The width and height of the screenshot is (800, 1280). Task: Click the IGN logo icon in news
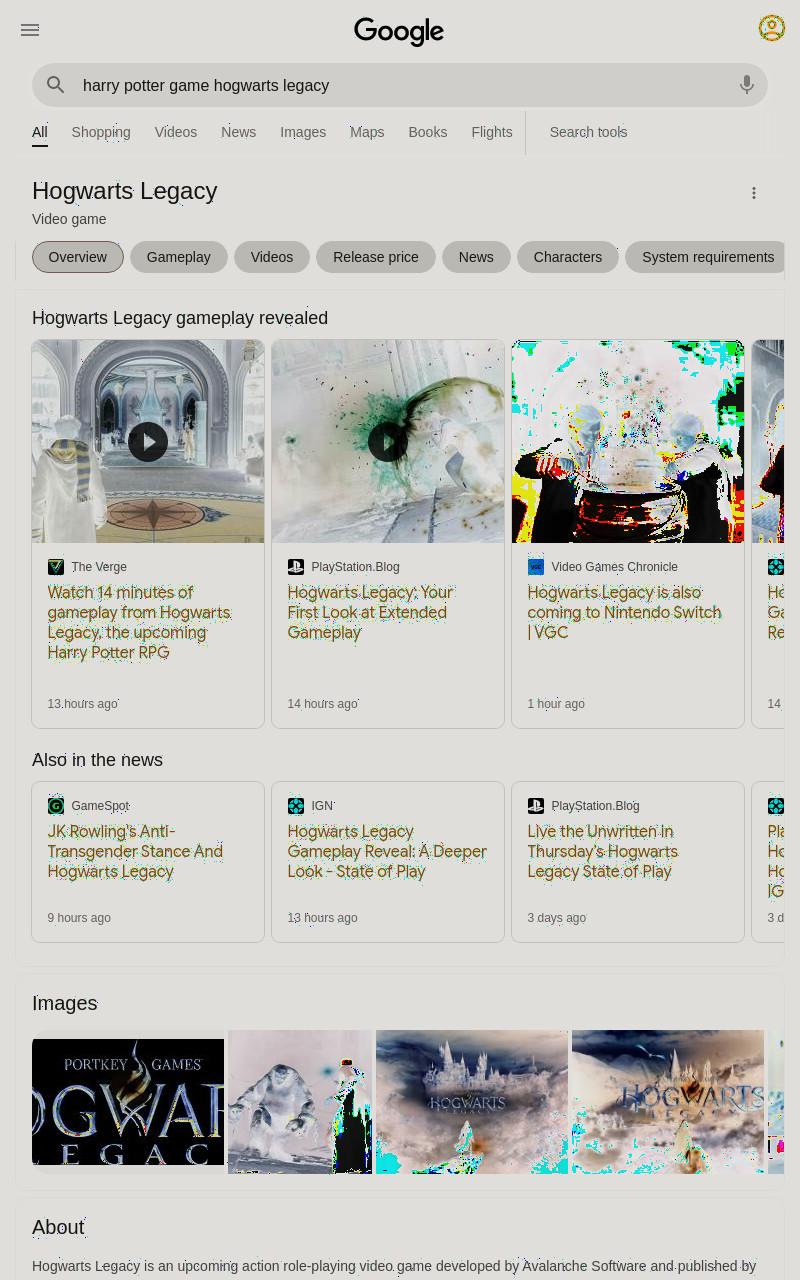(296, 806)
